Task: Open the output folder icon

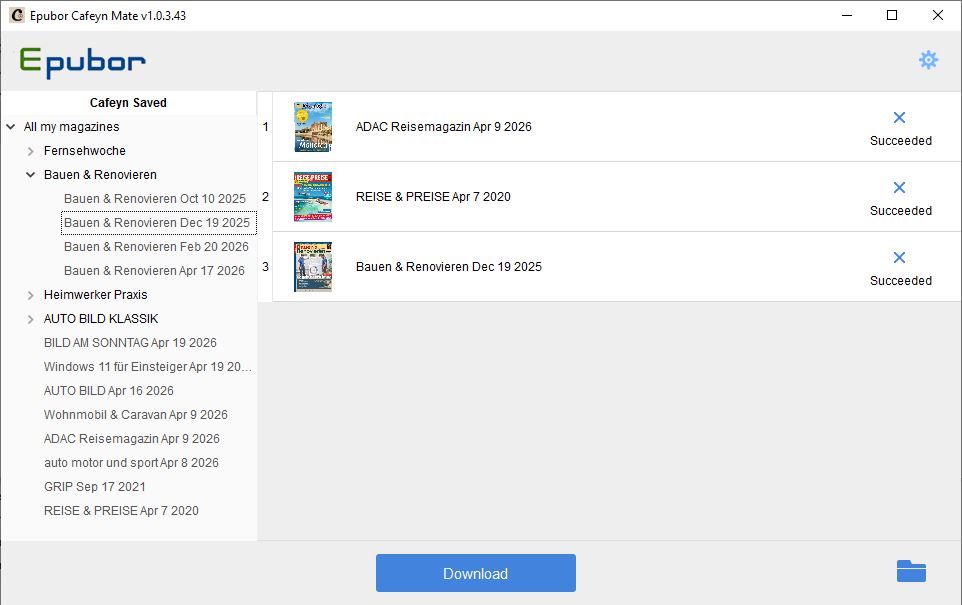Action: coord(910,571)
